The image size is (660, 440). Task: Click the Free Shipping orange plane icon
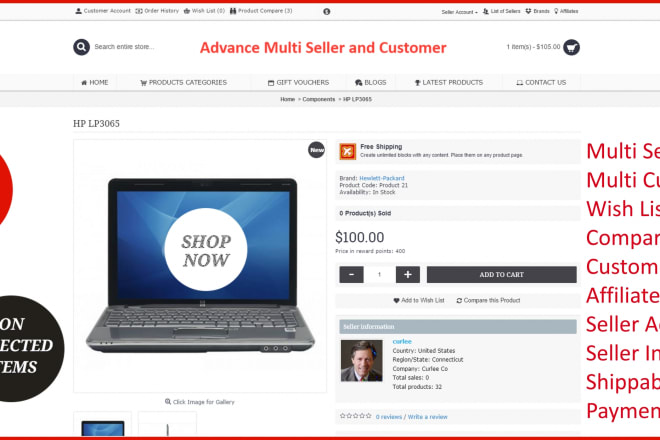[348, 151]
